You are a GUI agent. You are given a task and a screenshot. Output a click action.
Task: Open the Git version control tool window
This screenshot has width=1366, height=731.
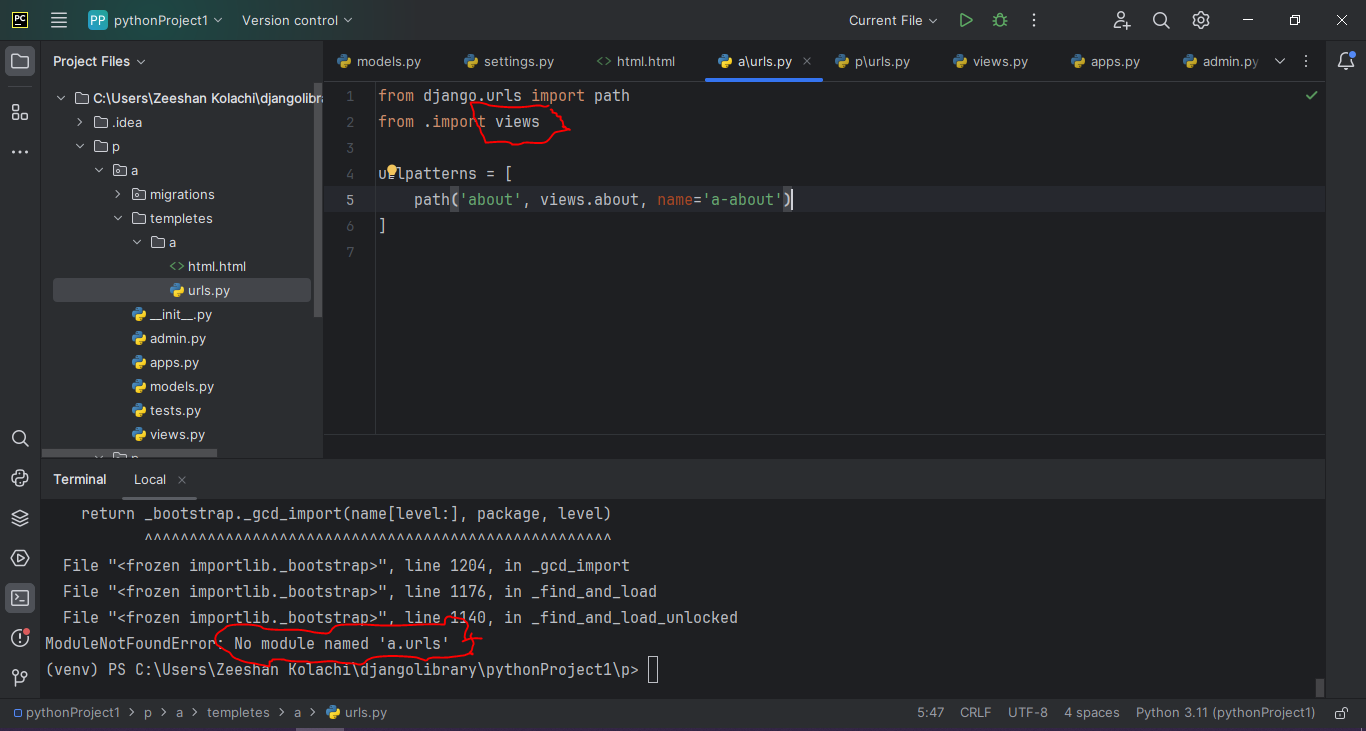pos(20,678)
